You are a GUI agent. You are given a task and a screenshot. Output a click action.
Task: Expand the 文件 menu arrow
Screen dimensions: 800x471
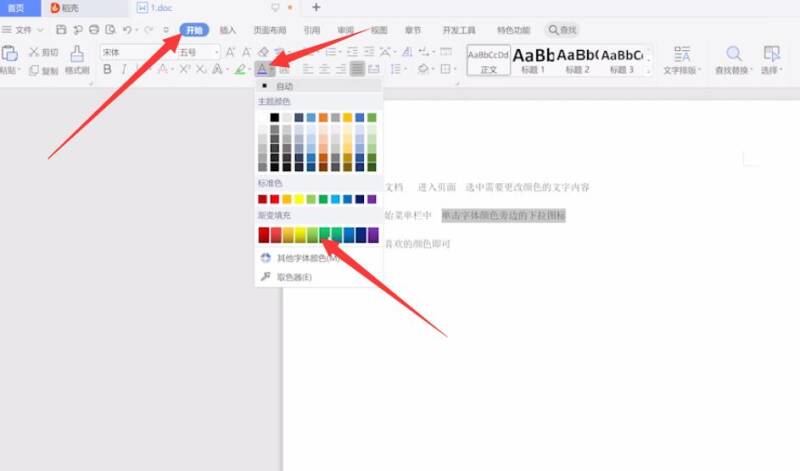40,30
